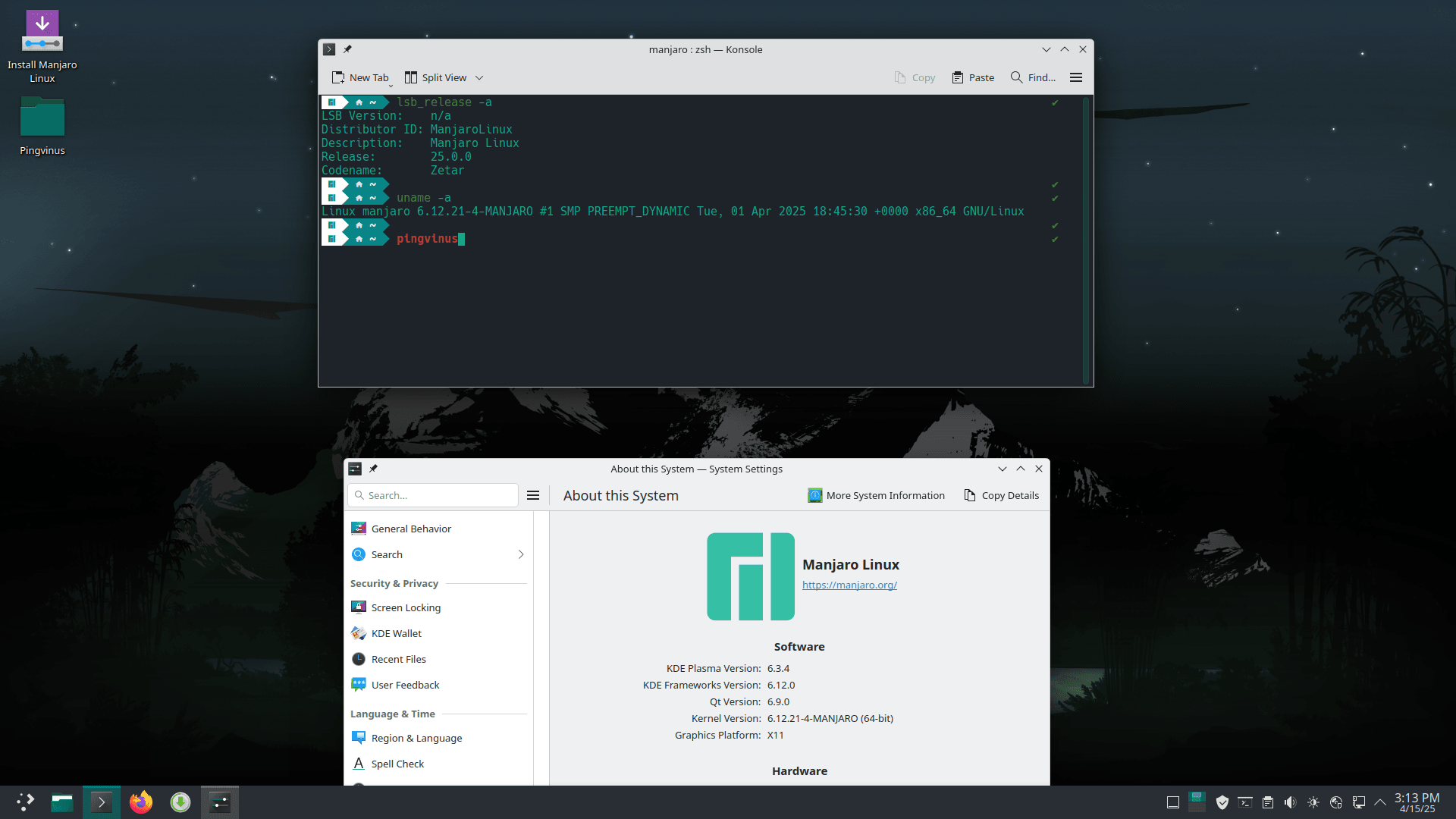Click 'lsb_release -a' command text in terminal
The image size is (1456, 819).
444,102
